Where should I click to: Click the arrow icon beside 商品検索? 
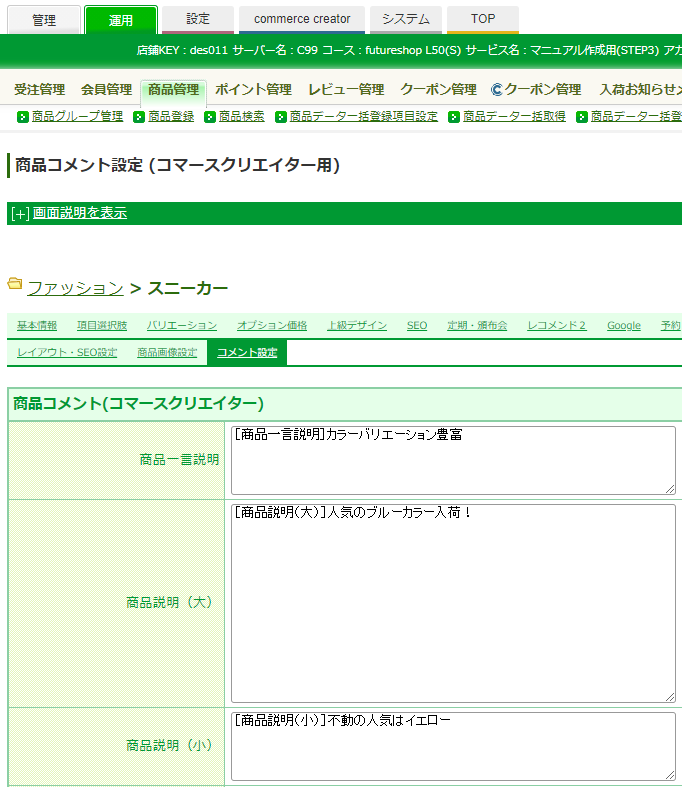point(210,117)
